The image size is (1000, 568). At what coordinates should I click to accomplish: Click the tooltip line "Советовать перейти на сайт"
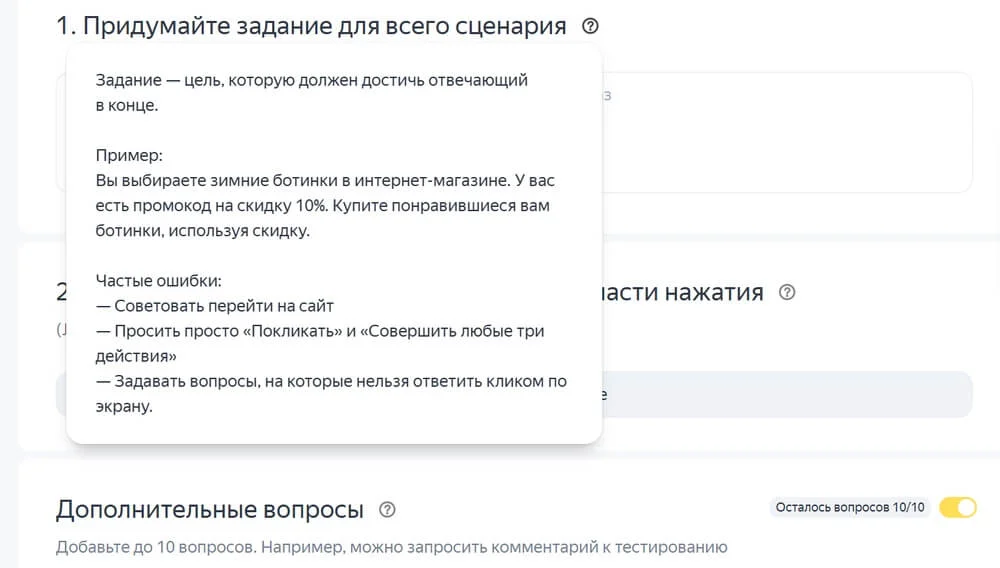[x=215, y=306]
